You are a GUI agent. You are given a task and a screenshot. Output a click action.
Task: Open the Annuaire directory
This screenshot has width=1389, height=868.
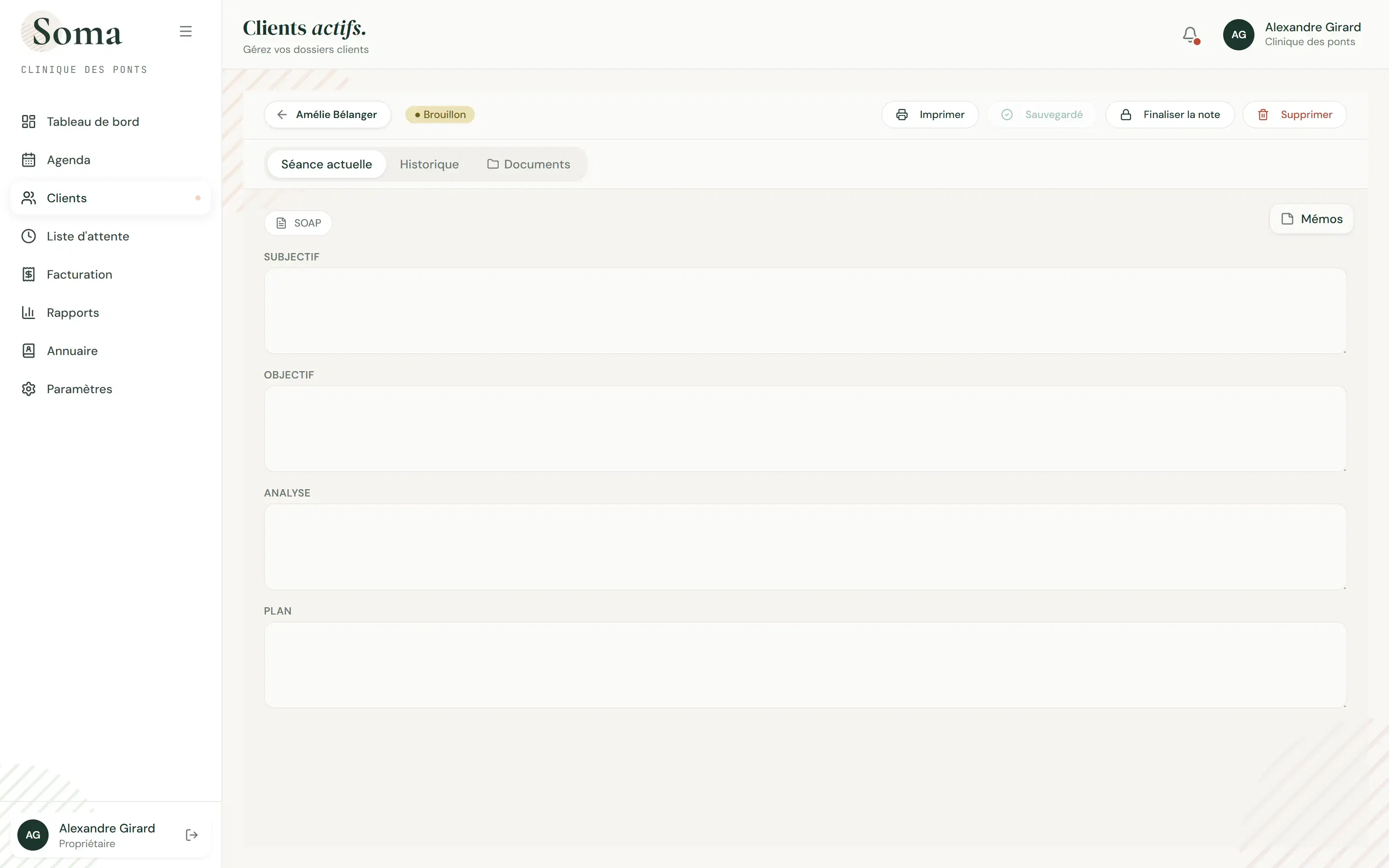110,351
